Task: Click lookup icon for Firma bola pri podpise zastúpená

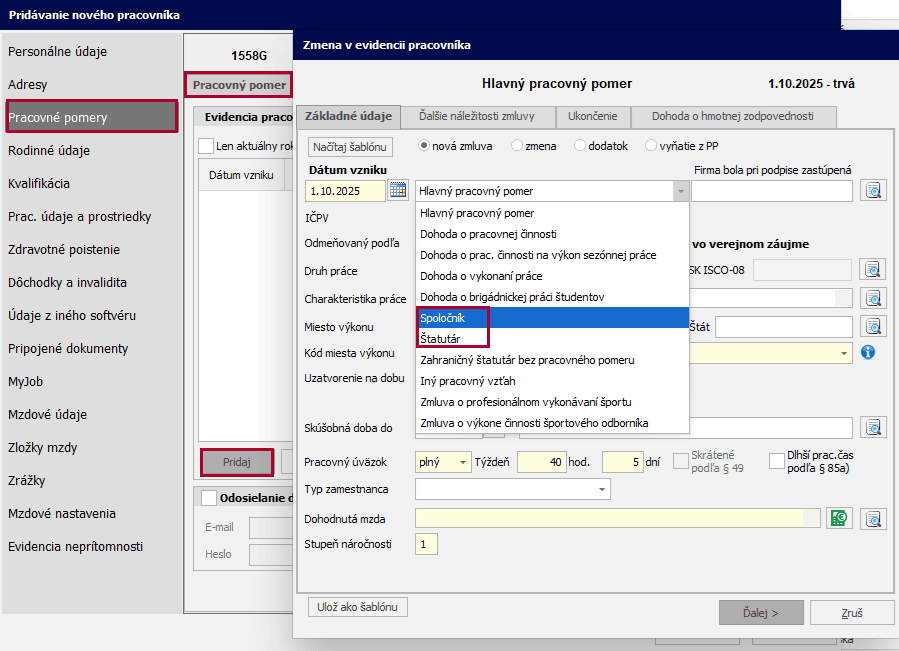Action: coord(874,191)
